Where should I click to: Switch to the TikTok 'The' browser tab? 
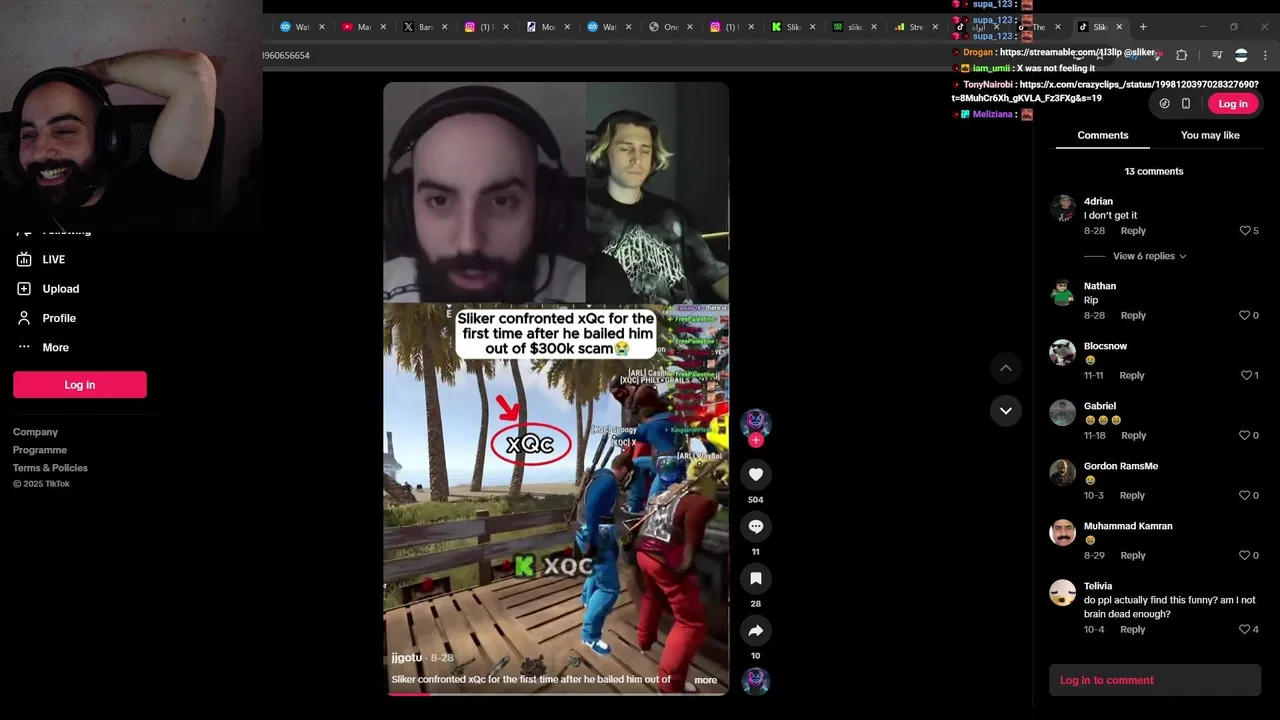[1036, 27]
